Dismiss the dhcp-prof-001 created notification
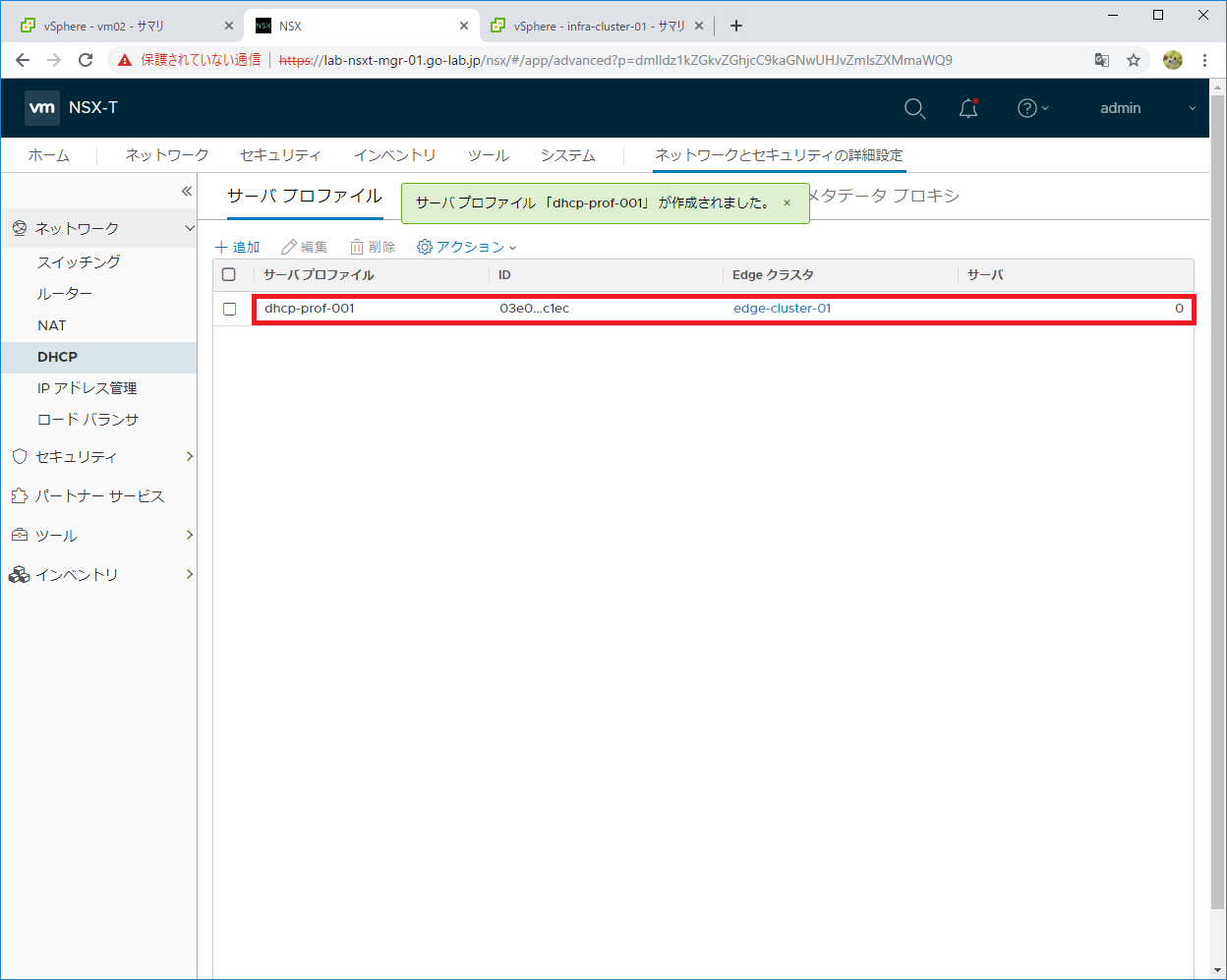Screen dimensions: 1227x980 [x=787, y=203]
